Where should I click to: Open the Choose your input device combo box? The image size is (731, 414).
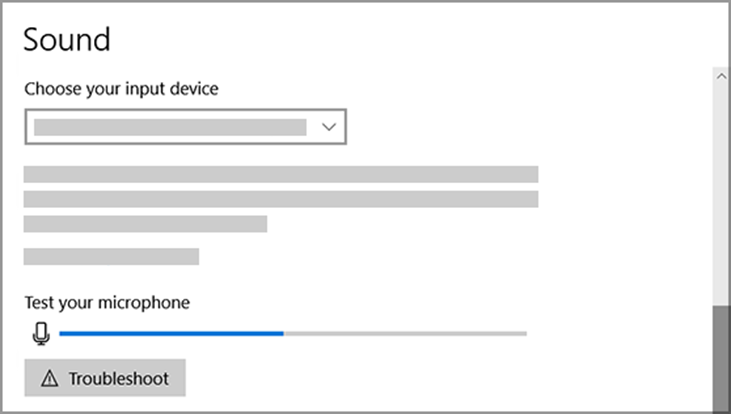[185, 127]
